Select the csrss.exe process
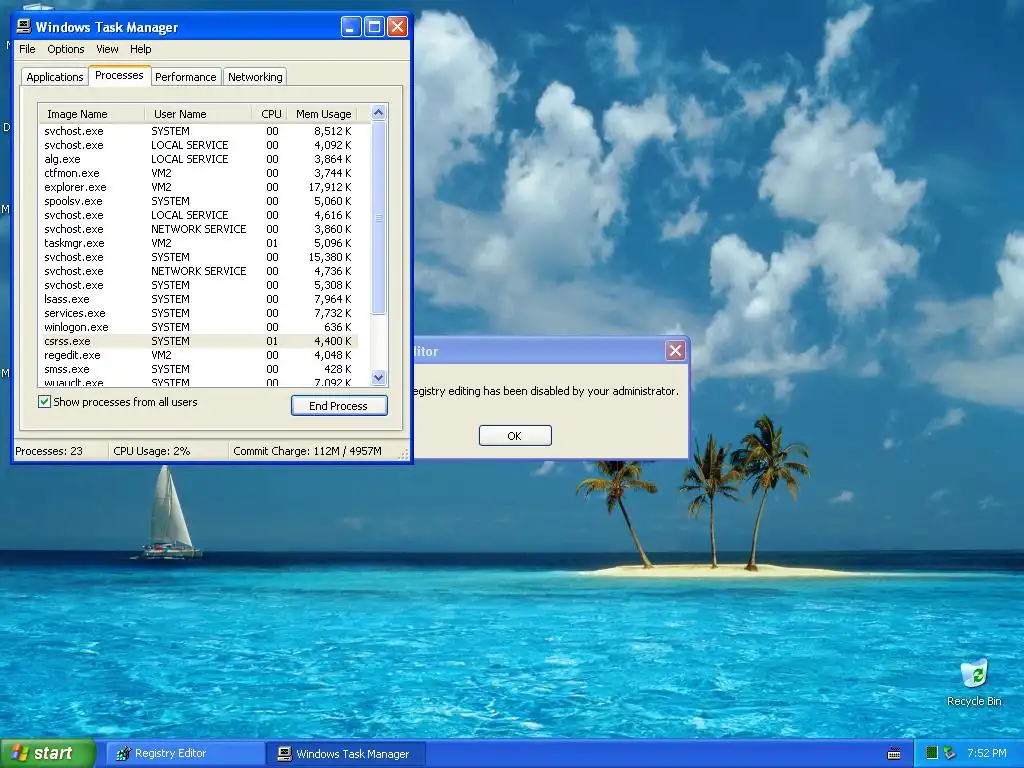Screen dimensions: 1024x768 pyautogui.click(x=198, y=341)
